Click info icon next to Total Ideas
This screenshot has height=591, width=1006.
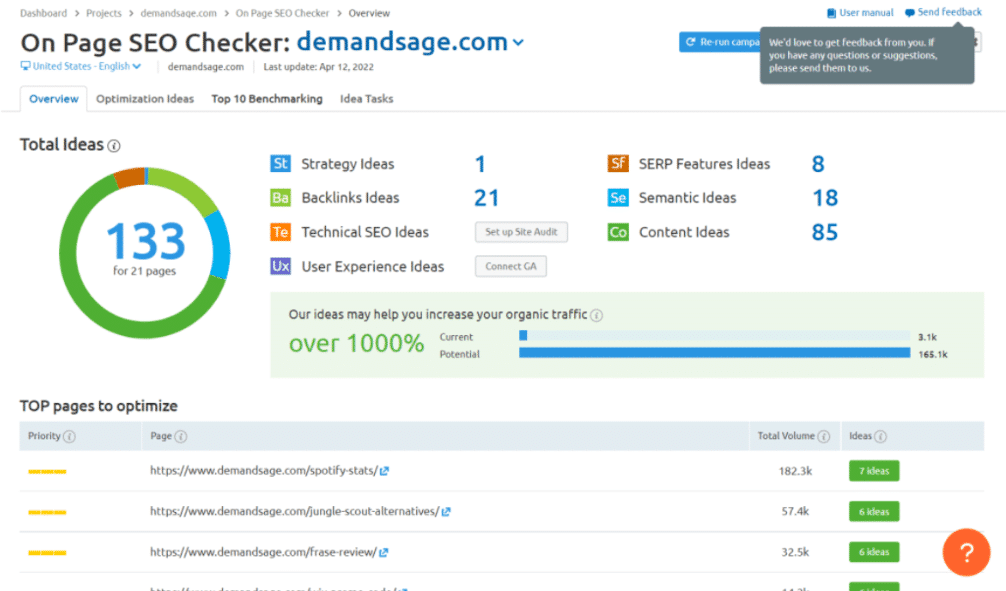click(x=114, y=146)
